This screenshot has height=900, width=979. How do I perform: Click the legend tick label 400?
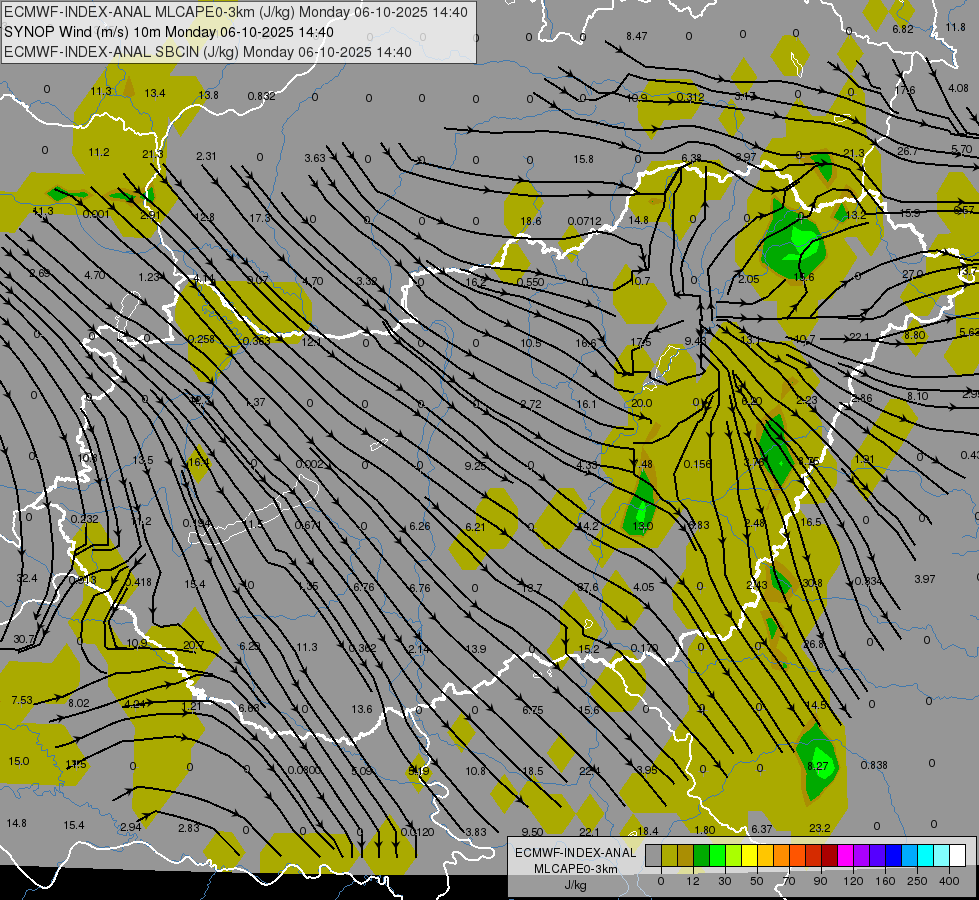coord(949,881)
